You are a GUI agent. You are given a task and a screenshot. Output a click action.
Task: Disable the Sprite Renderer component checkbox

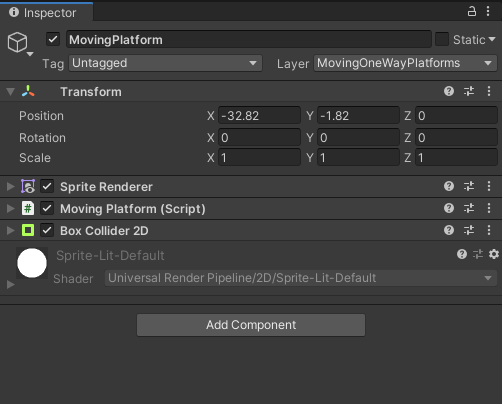(x=47, y=186)
